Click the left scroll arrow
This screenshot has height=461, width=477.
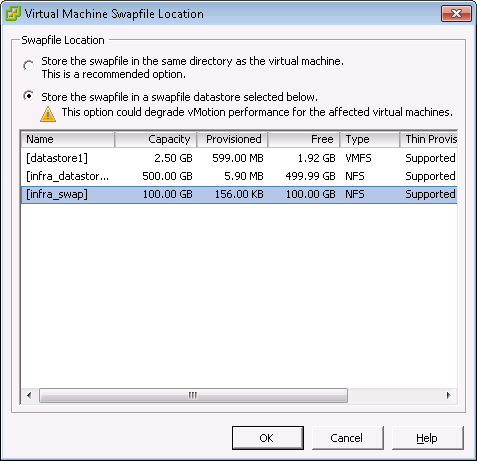click(29, 395)
